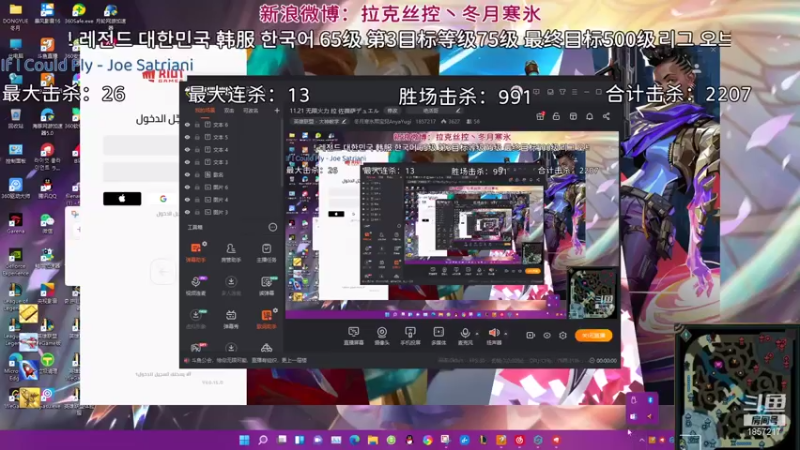800x450 pixels.
Task: Hide the 文本3 layer with its eye icon
Action: [187, 162]
